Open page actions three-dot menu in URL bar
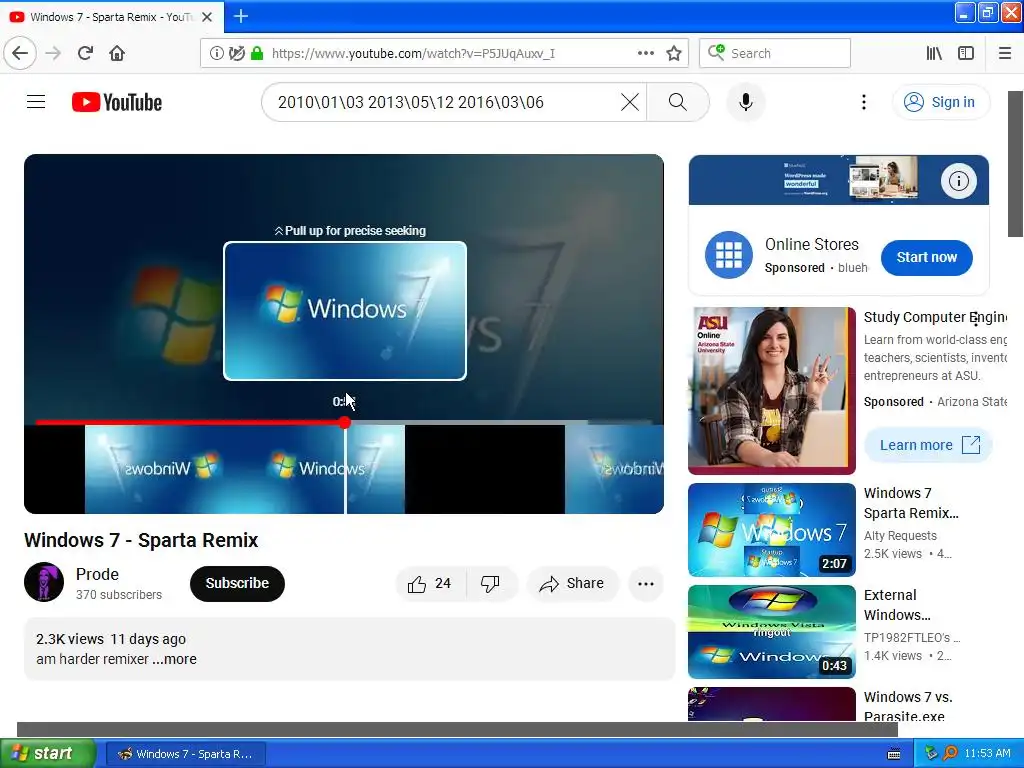The image size is (1024, 768). tap(645, 53)
